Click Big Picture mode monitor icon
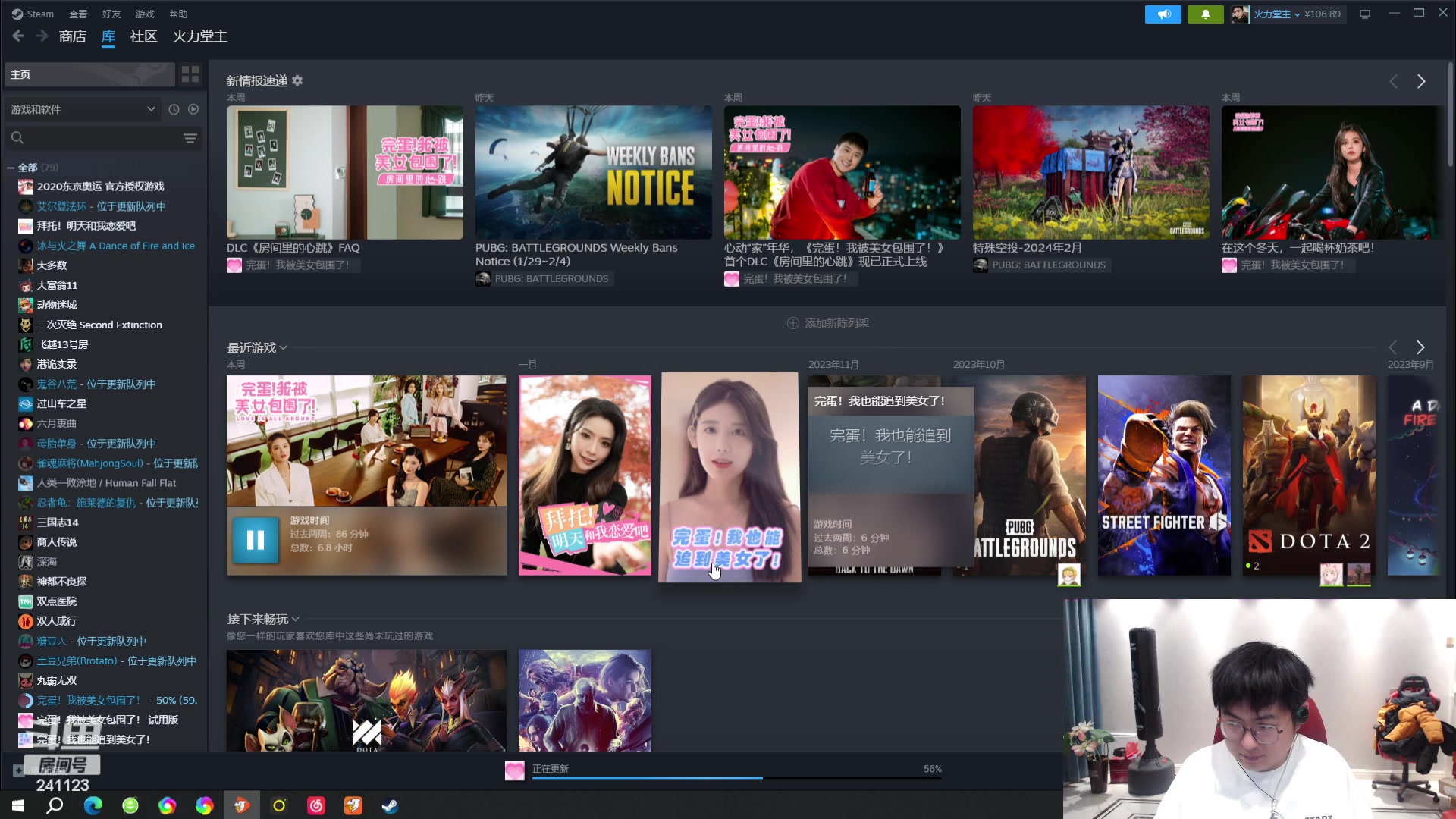 tap(1365, 14)
